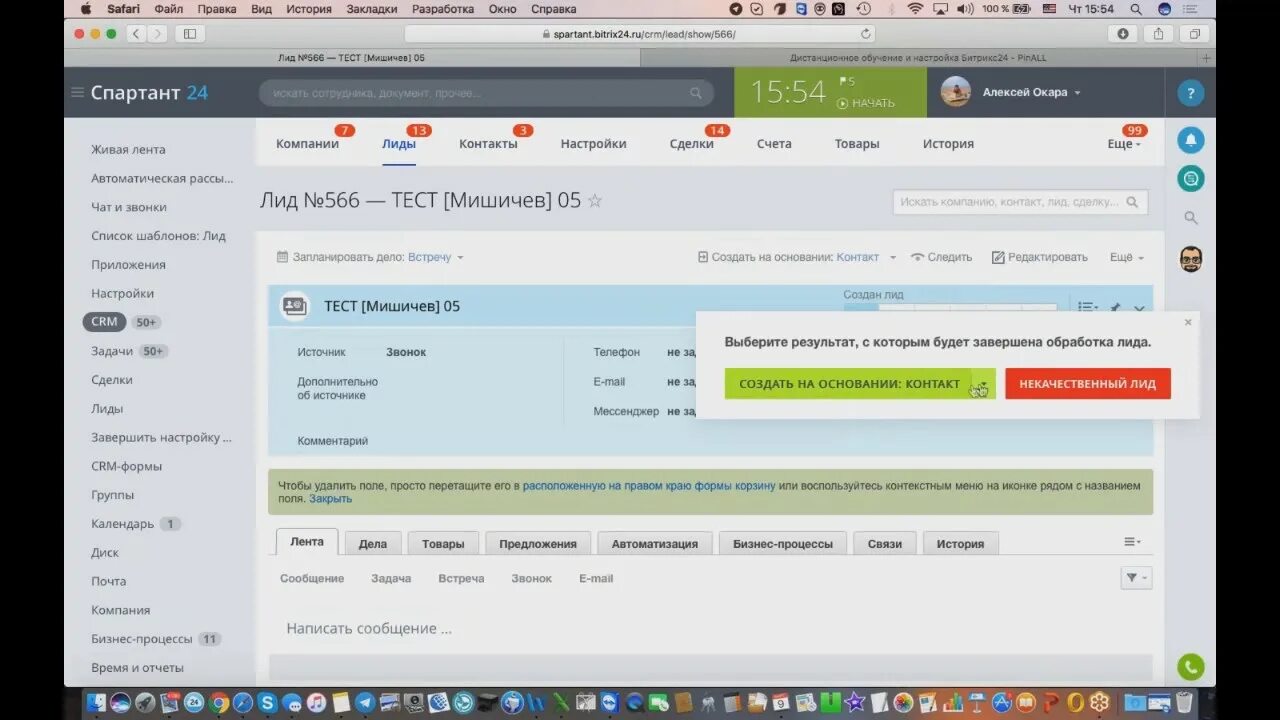Open Safari downloads icon
1280x720 pixels.
pos(1122,34)
